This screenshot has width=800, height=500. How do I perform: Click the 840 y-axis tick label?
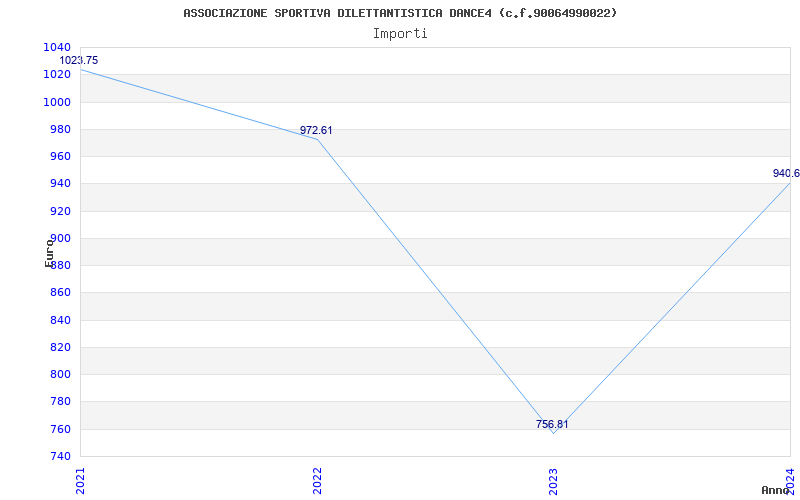[60, 320]
